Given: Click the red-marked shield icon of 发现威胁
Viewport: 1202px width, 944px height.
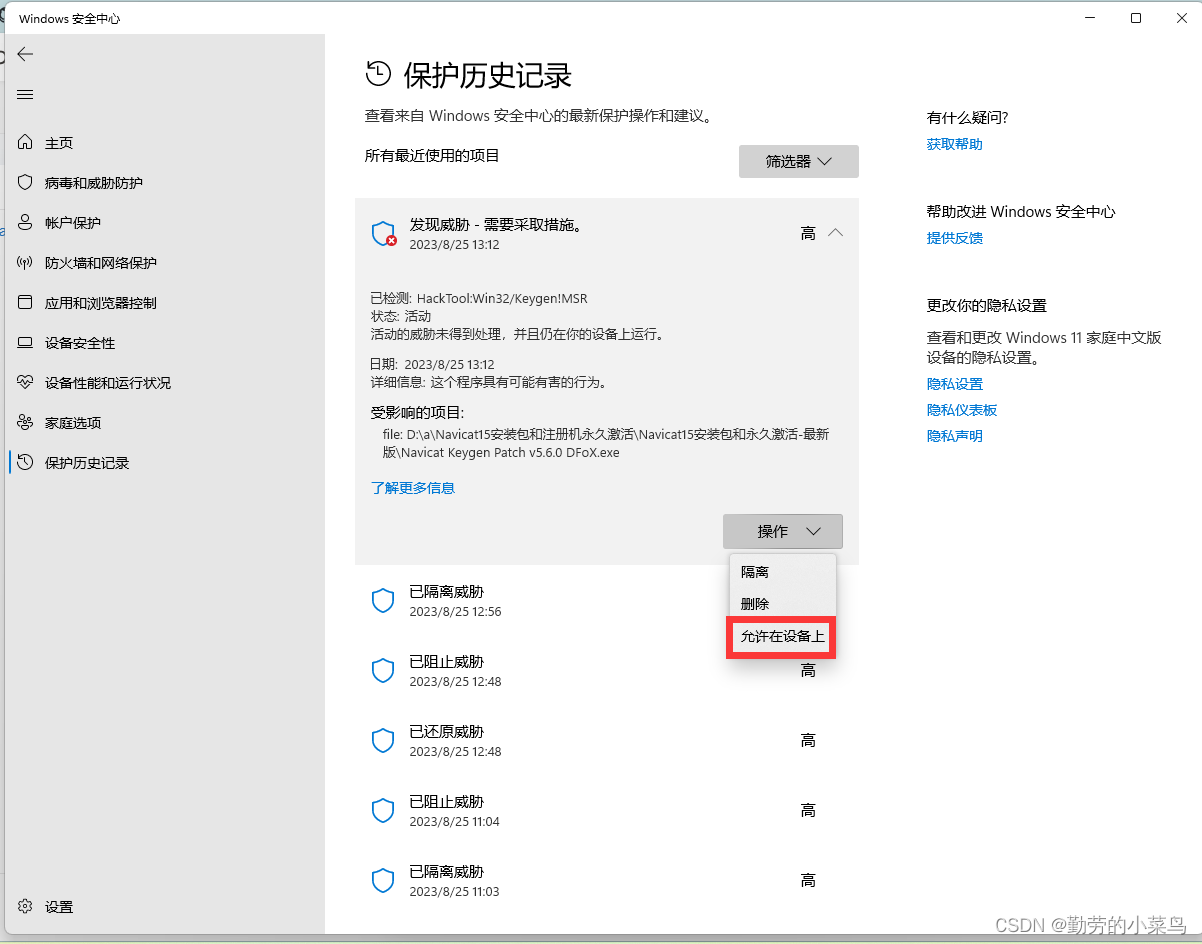Looking at the screenshot, I should [x=384, y=234].
